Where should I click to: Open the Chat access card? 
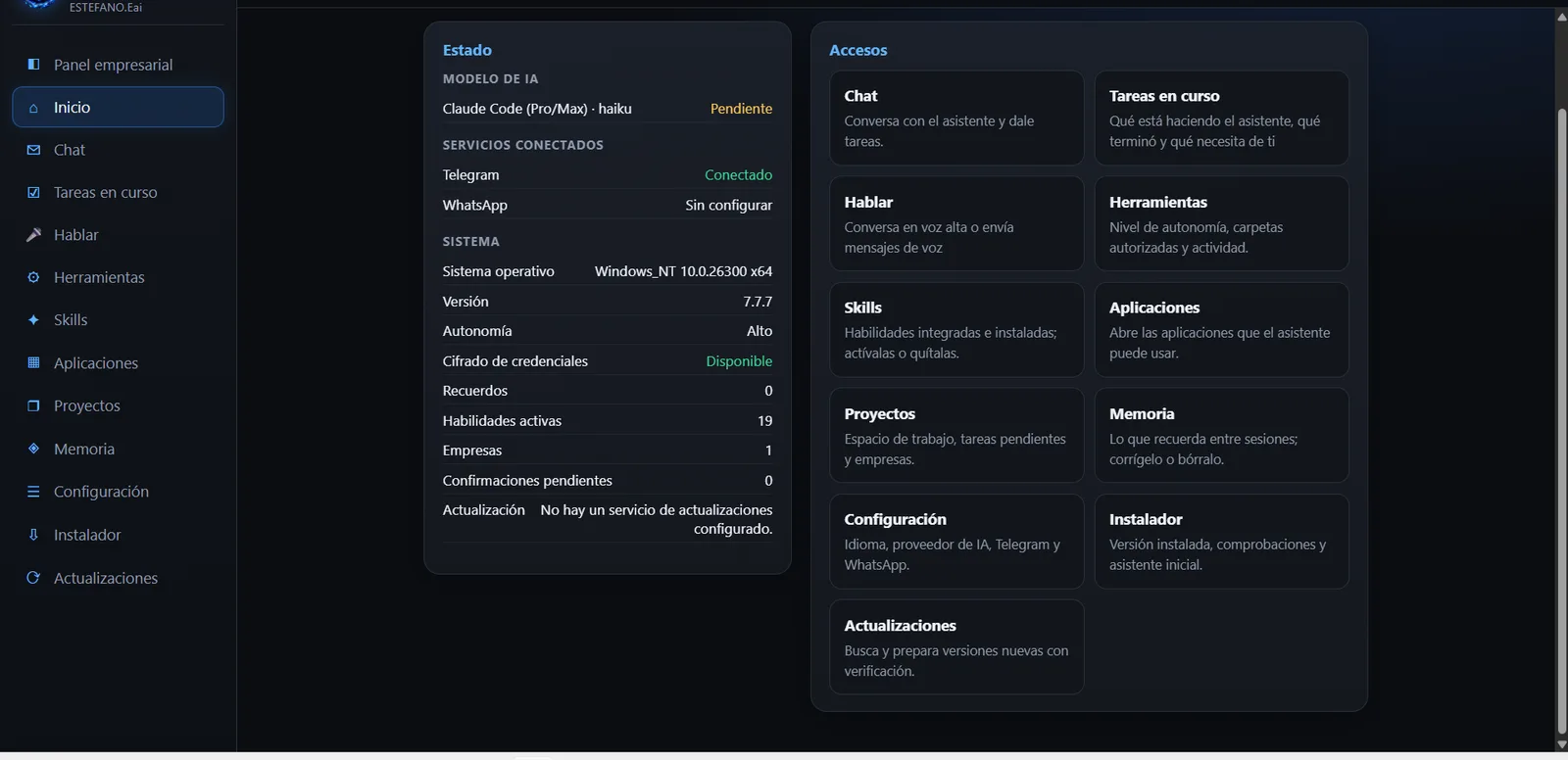point(956,119)
